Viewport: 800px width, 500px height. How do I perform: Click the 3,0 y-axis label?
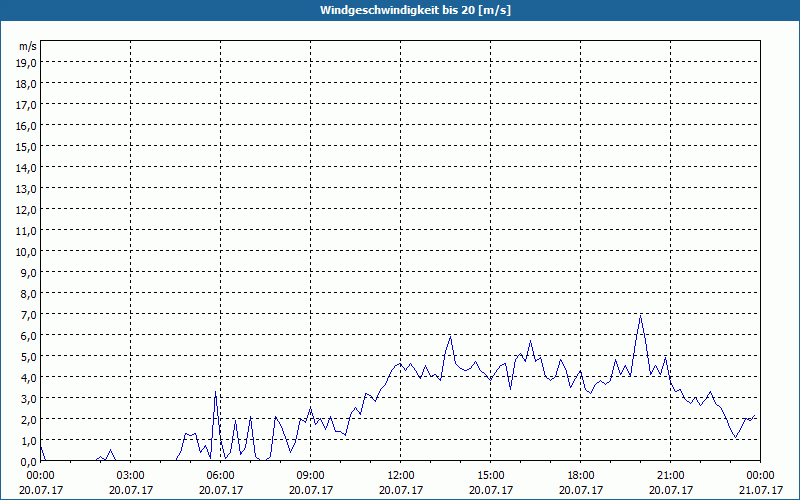[x=28, y=399]
